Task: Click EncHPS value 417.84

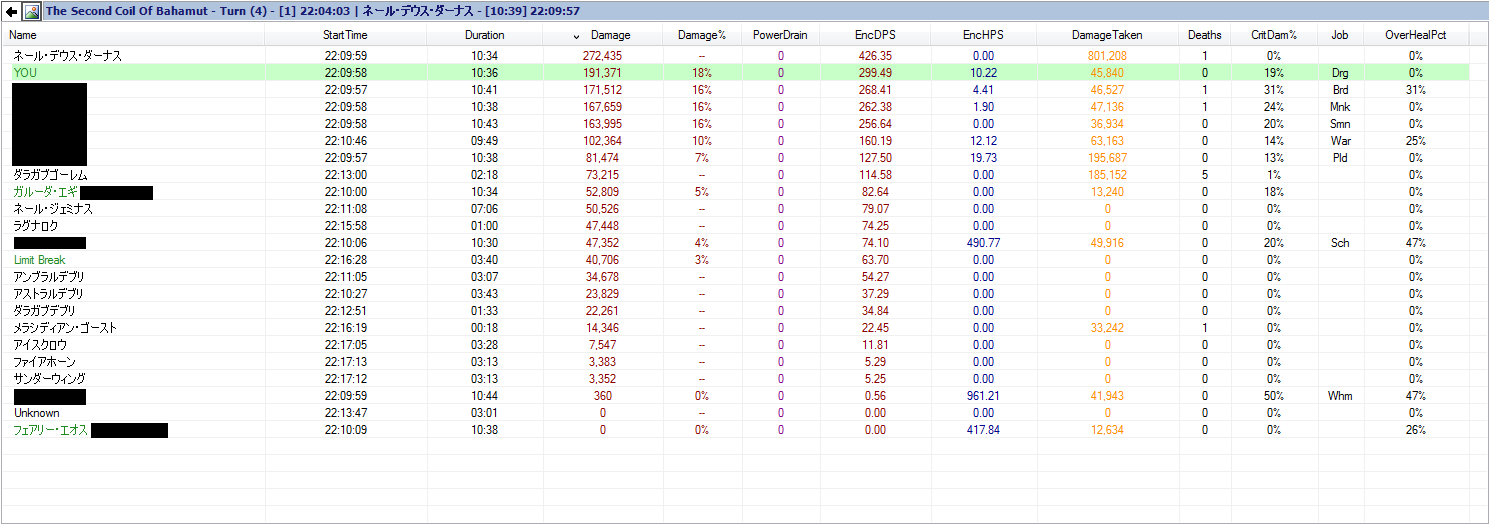Action: pyautogui.click(x=983, y=430)
